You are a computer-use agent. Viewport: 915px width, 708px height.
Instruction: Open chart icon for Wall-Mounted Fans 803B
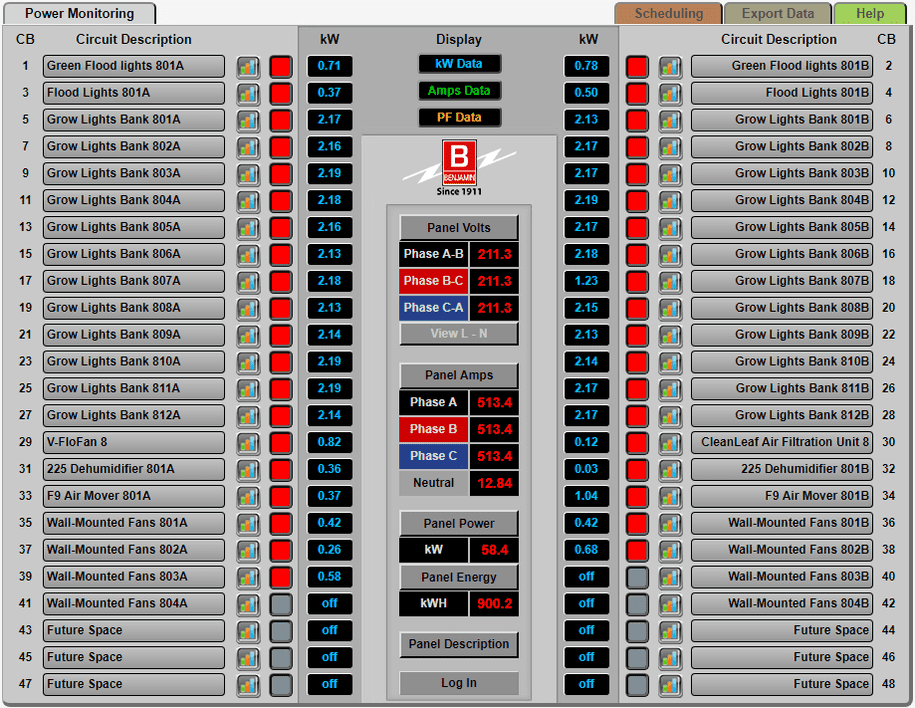[x=670, y=577]
